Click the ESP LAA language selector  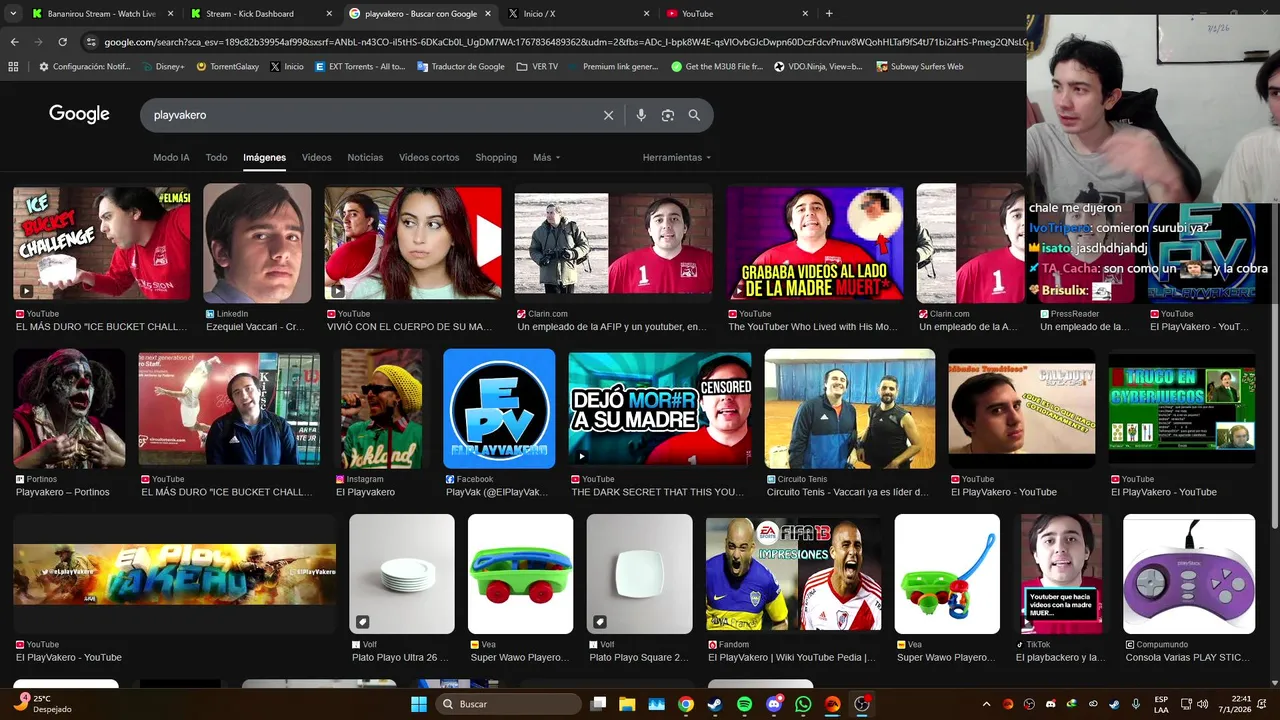[1161, 704]
